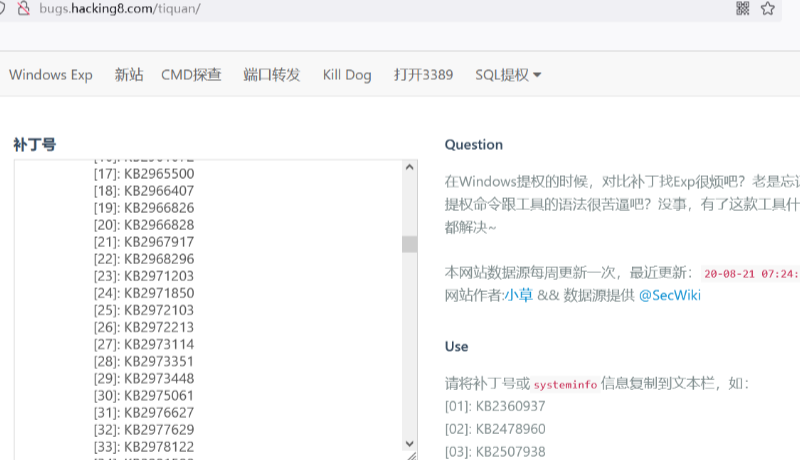The width and height of the screenshot is (800, 460).
Task: Click line [17]: KB2965500 in textarea
Action: (x=144, y=174)
